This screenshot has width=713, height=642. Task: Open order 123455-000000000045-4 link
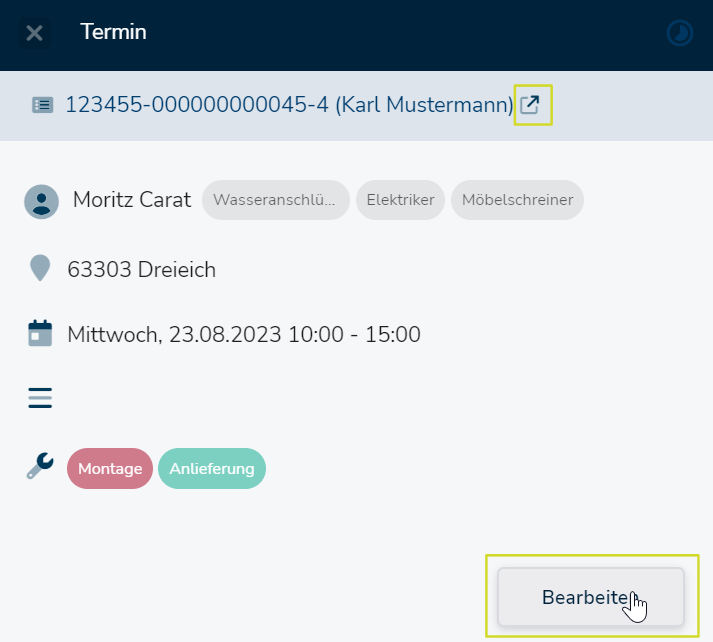coord(289,105)
